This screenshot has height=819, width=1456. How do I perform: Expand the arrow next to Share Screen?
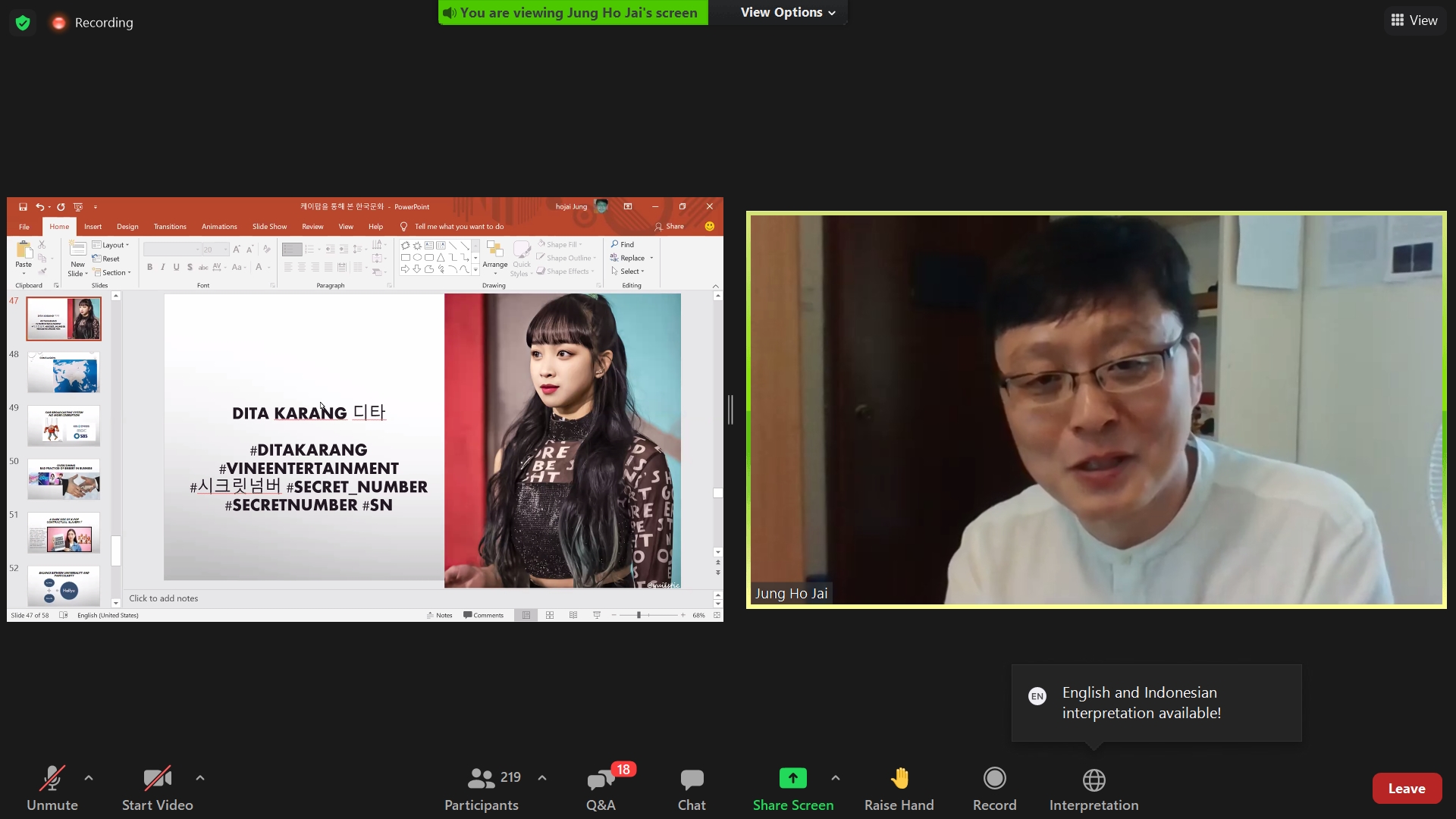click(x=836, y=778)
